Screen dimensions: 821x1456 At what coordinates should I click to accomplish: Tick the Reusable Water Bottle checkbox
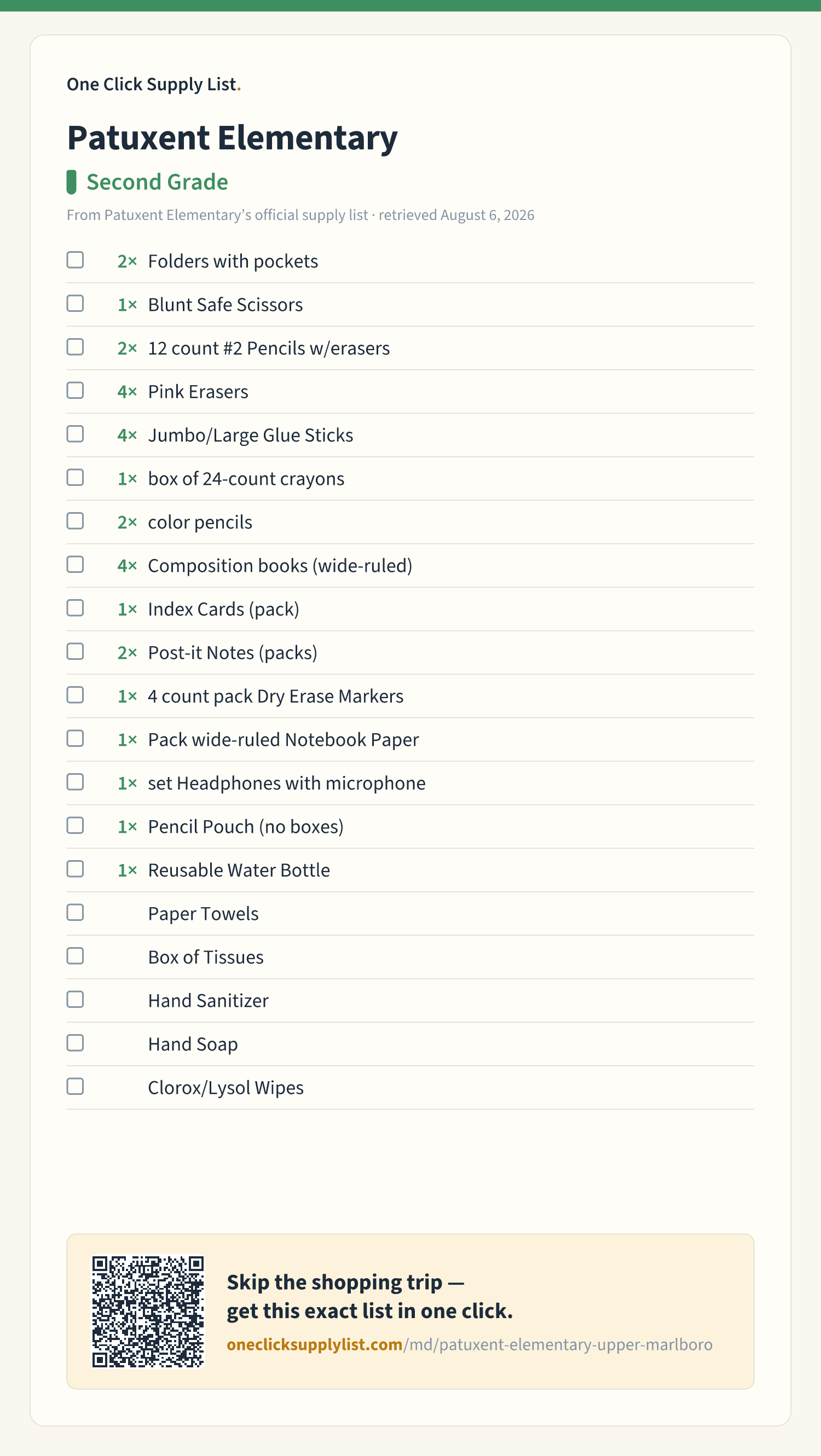point(75,869)
